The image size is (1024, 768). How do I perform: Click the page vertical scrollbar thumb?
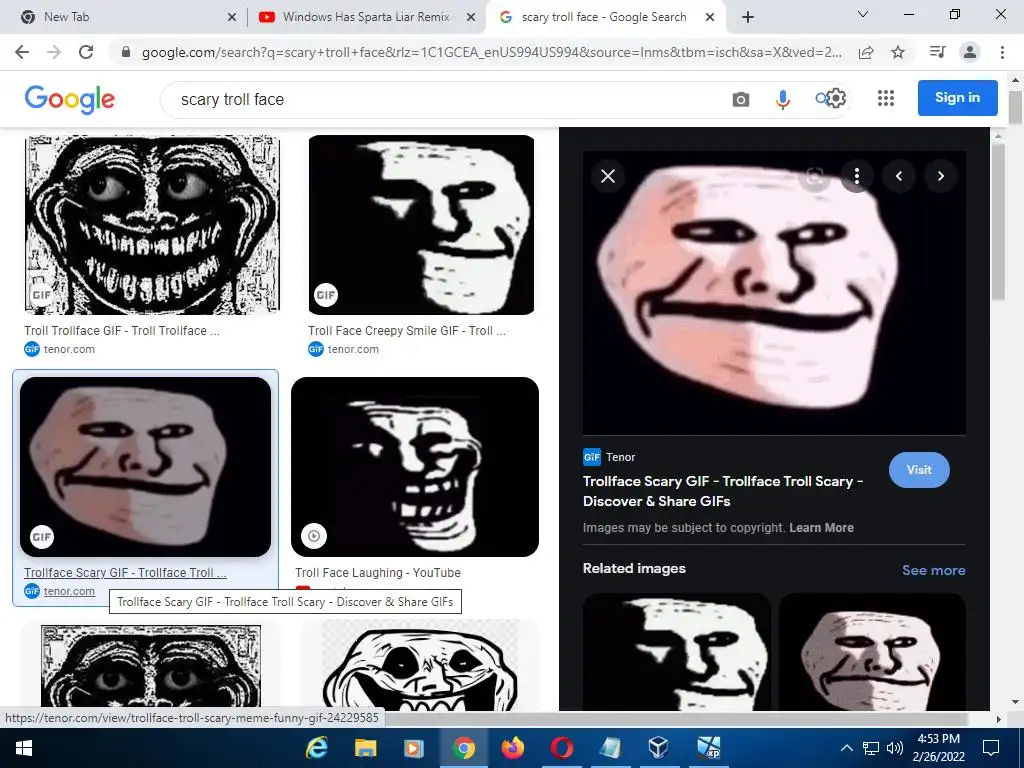(1015, 106)
